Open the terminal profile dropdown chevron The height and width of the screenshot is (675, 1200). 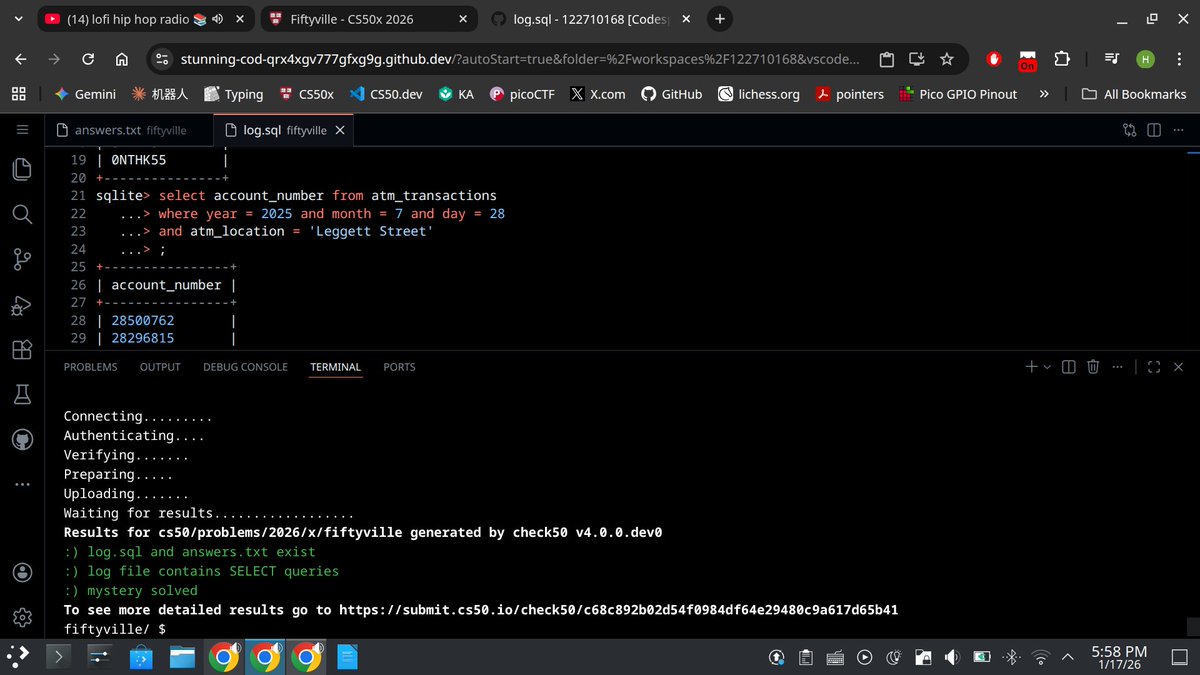point(1045,366)
